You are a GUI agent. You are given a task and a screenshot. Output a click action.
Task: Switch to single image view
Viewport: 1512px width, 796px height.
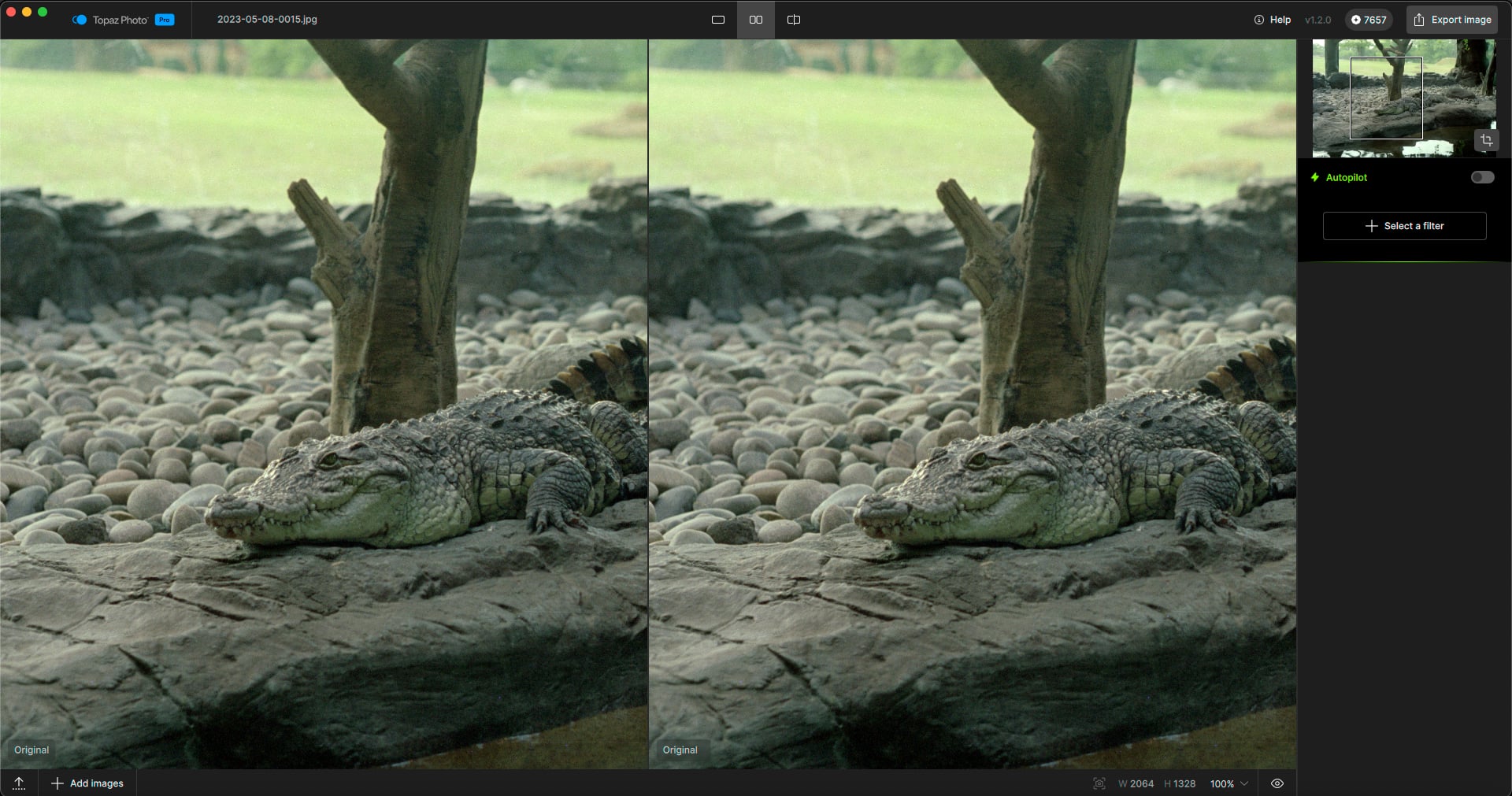coord(717,20)
